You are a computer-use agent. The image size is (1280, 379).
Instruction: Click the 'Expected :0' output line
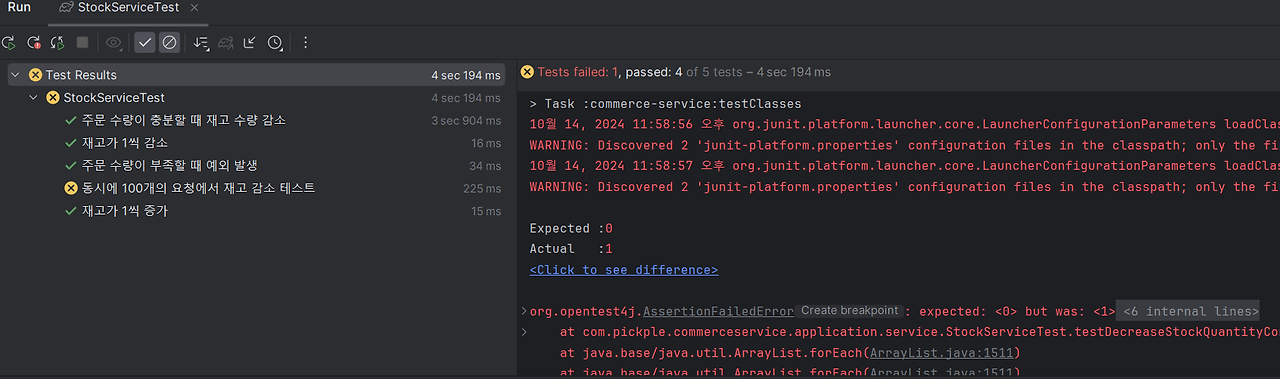571,228
